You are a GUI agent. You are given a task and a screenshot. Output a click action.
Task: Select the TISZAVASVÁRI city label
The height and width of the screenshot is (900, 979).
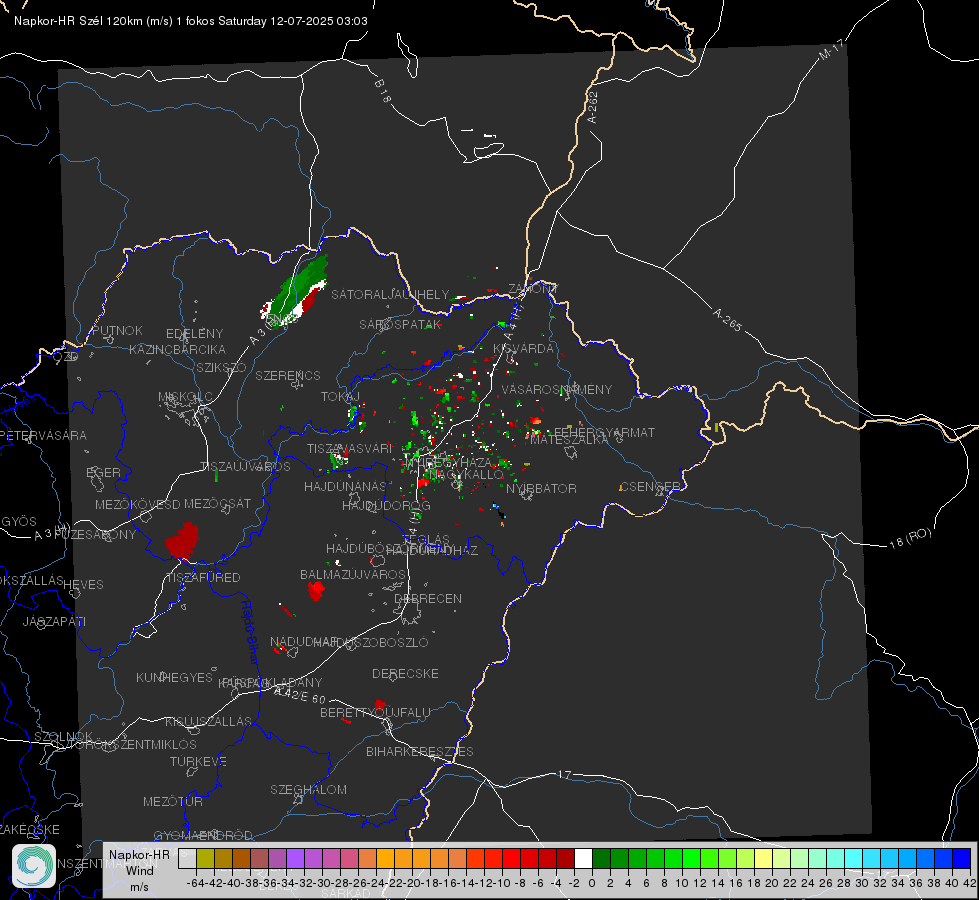point(350,448)
